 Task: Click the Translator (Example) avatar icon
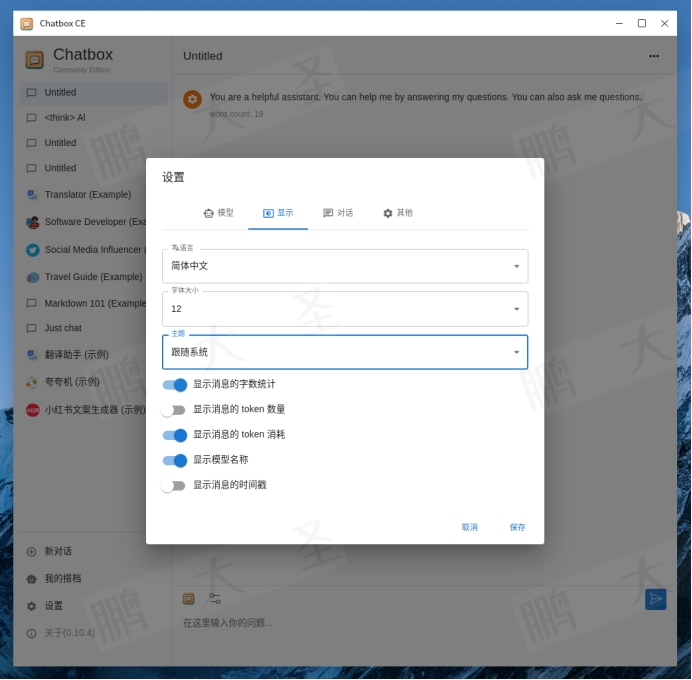32,195
